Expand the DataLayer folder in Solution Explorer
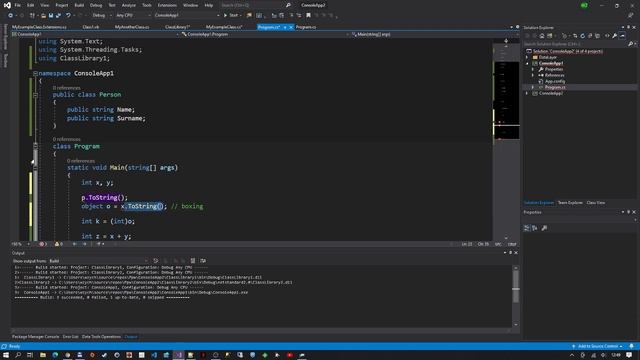Screen dimensions: 640x360 (x=527, y=57)
